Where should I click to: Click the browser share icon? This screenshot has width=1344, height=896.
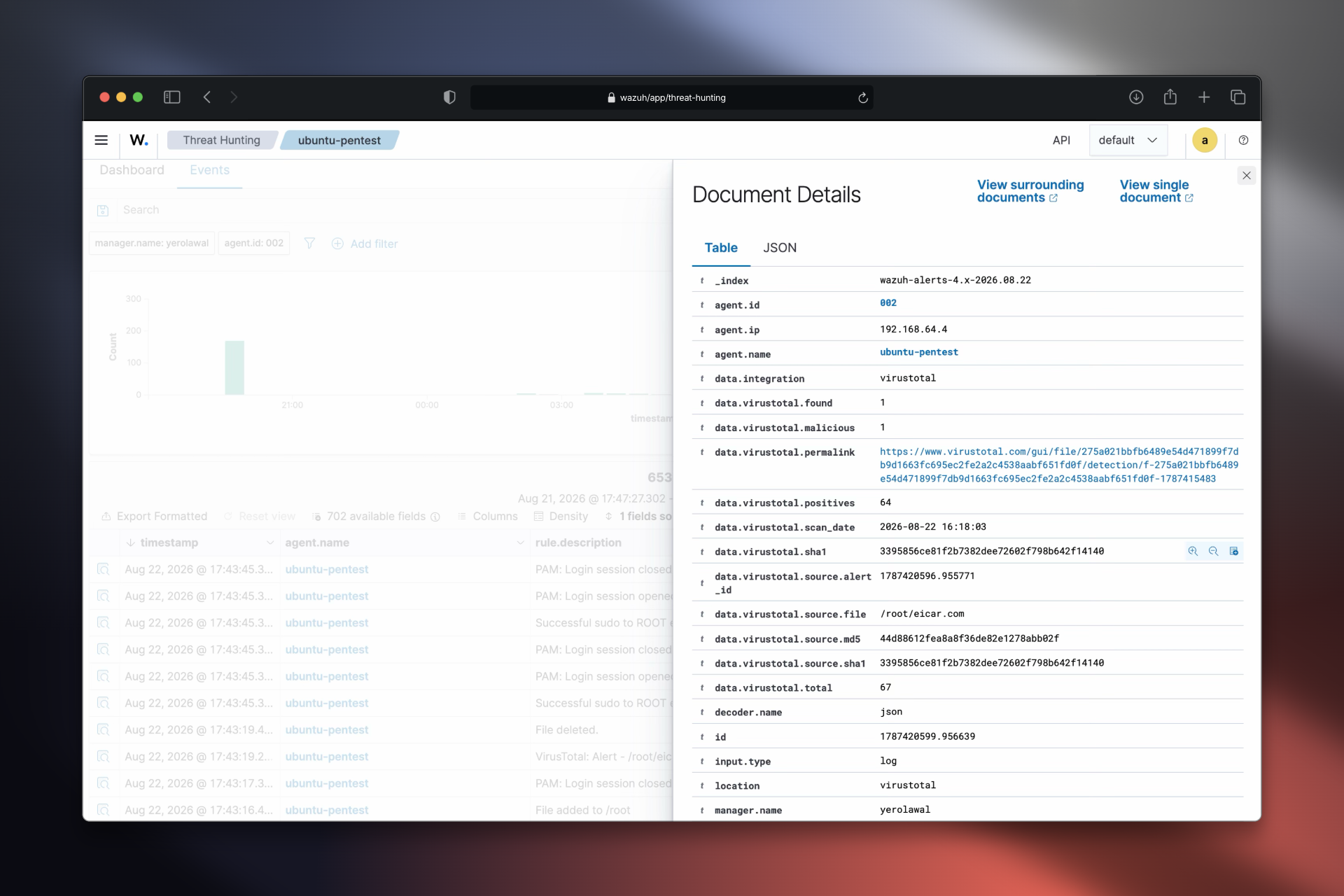tap(1170, 97)
